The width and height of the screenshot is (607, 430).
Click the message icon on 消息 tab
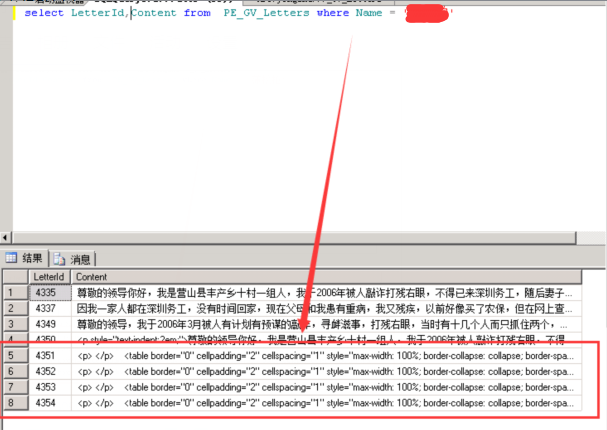tap(62, 258)
